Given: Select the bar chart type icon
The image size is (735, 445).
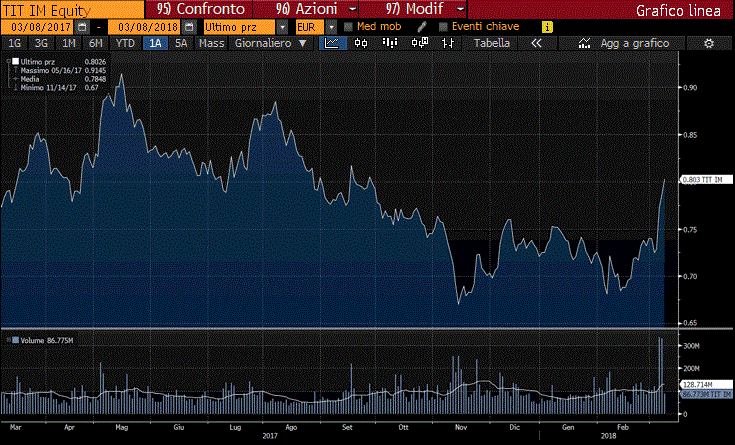Looking at the screenshot, I should tap(390, 43).
